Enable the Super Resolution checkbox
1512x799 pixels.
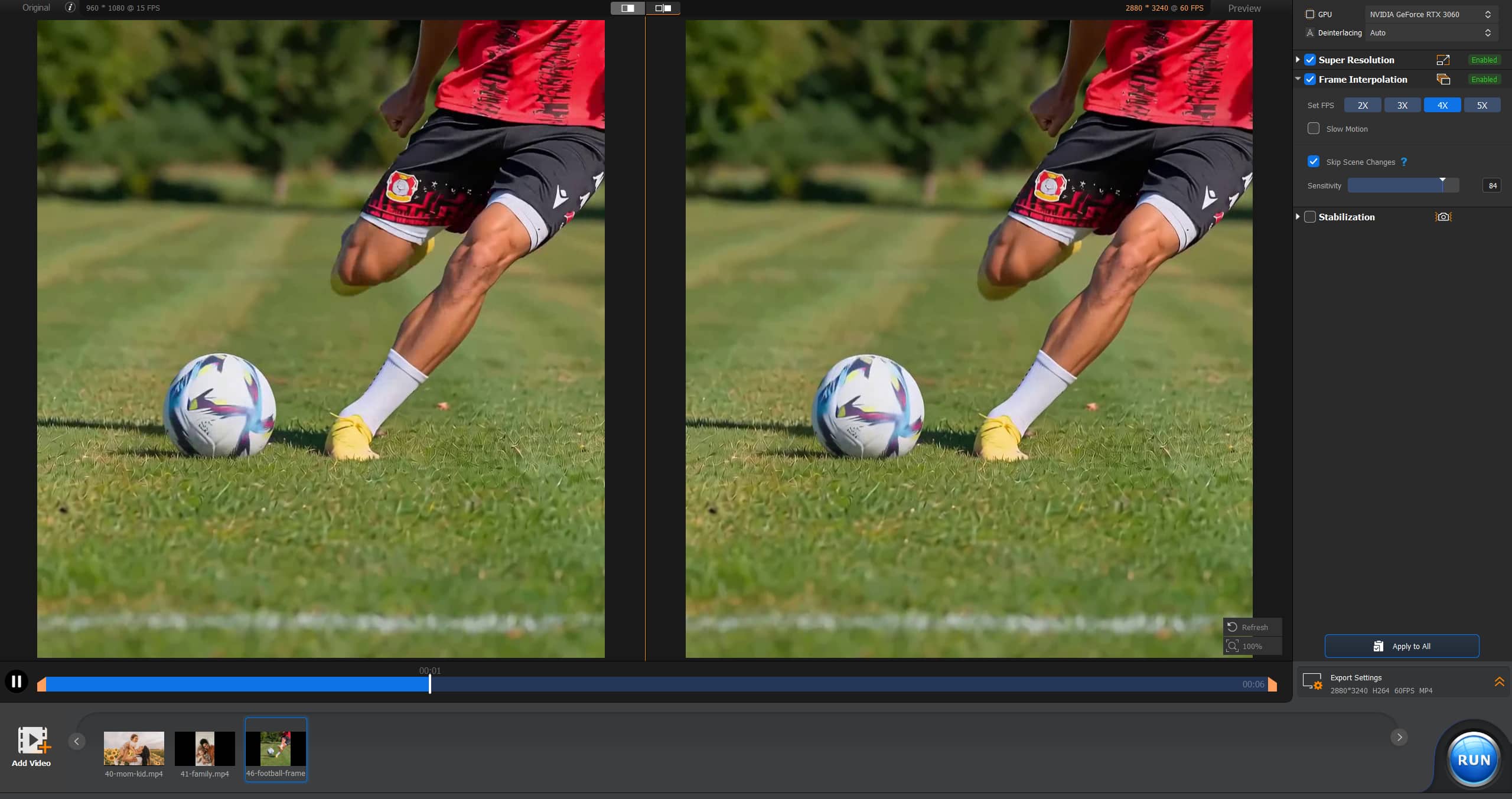(1310, 60)
